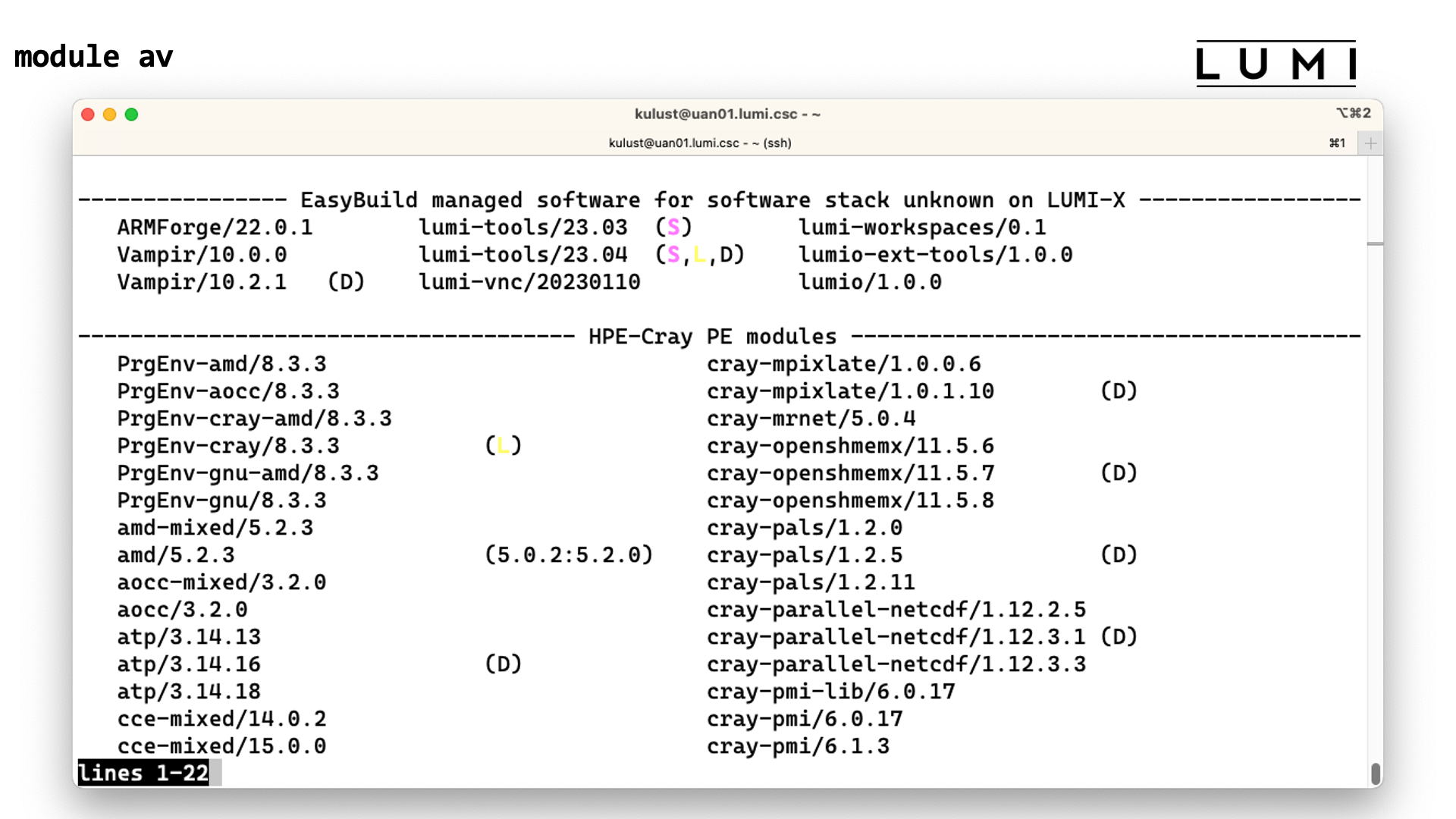Click the cray-pmi/6.0.17 entry

pos(805,719)
